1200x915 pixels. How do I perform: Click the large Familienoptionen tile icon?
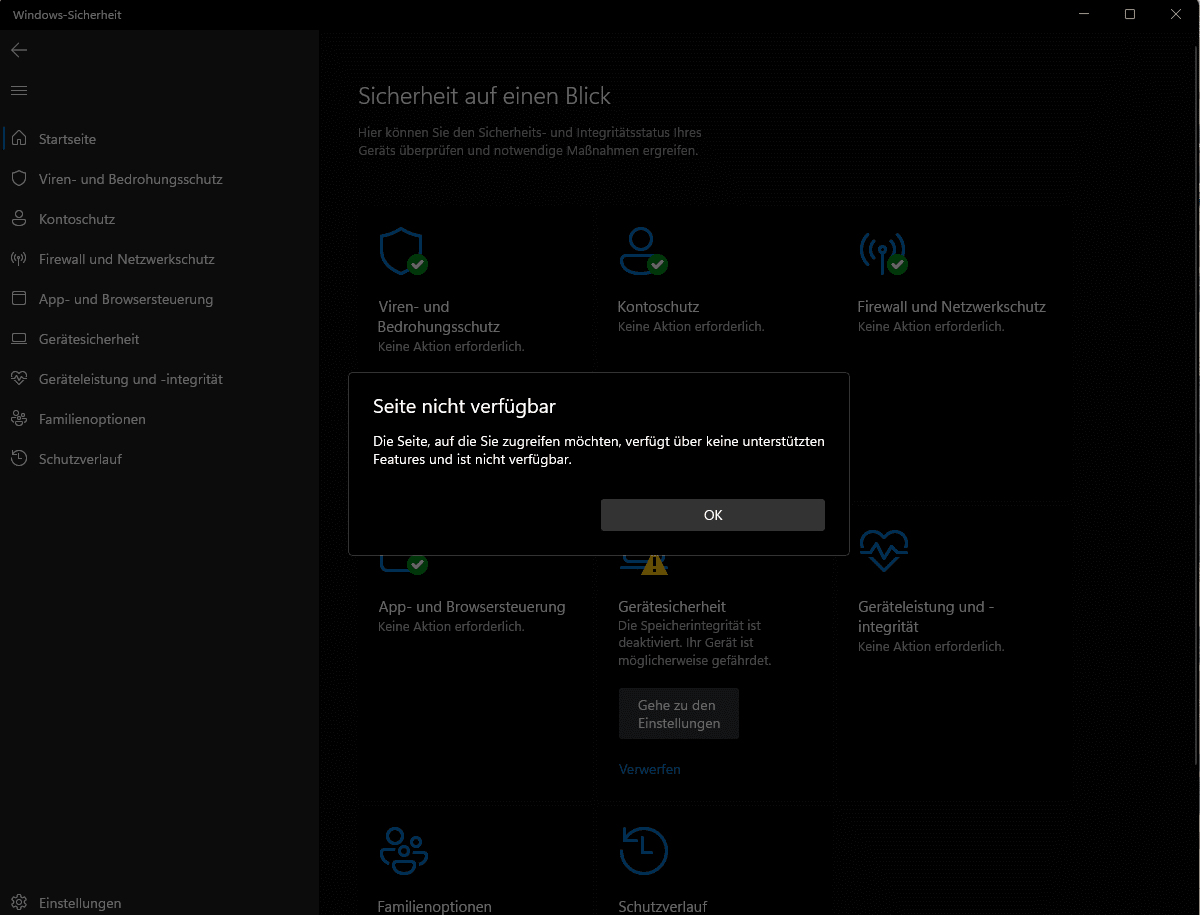(x=404, y=850)
